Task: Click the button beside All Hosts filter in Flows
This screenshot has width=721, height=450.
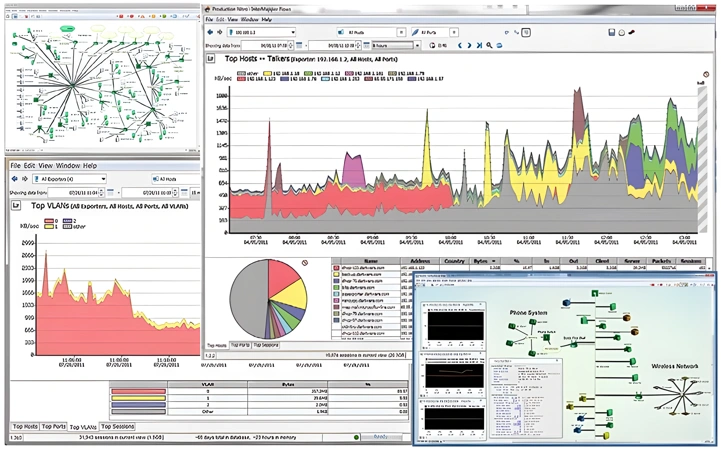Action: 401,32
